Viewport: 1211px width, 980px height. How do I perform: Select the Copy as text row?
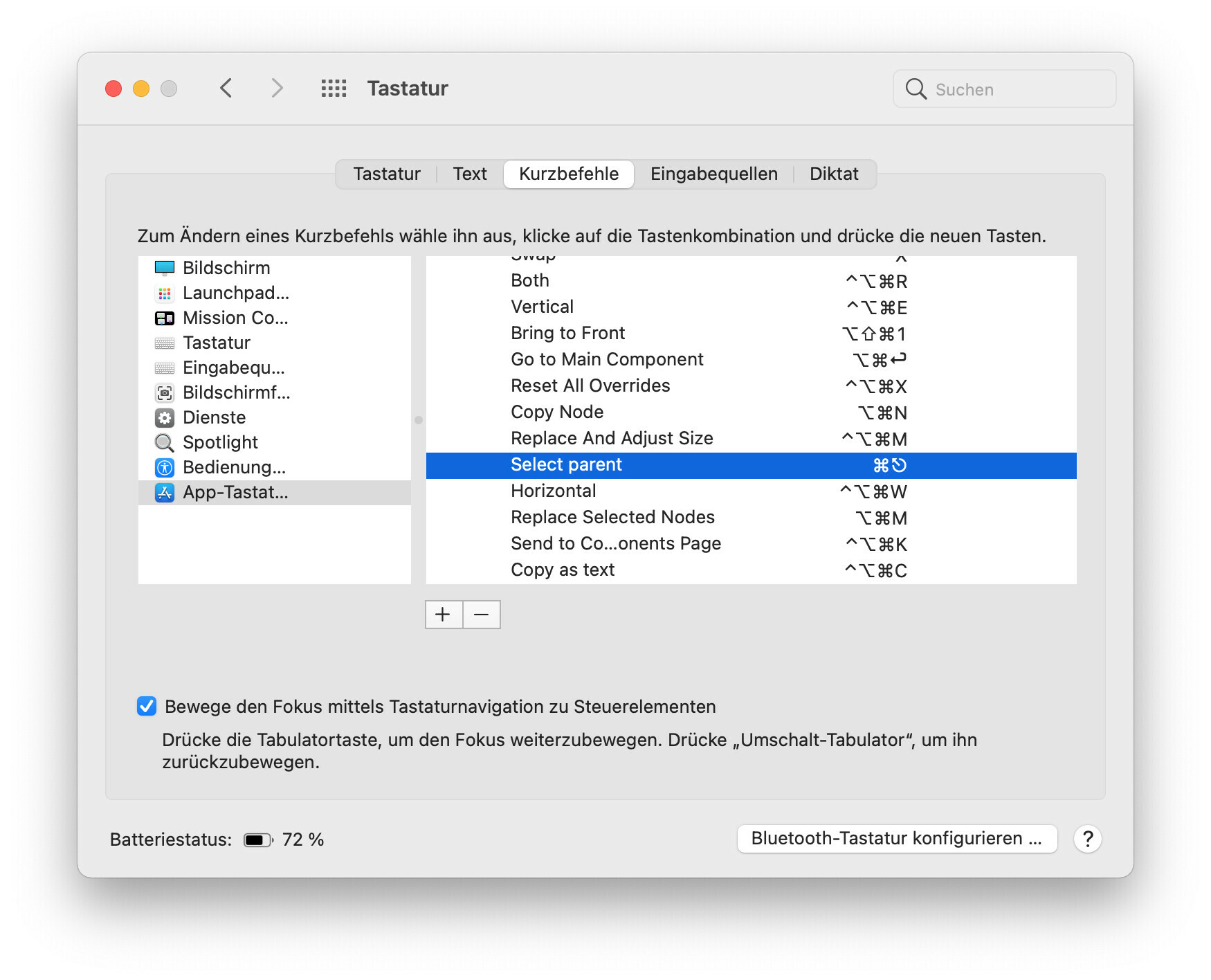click(x=752, y=570)
